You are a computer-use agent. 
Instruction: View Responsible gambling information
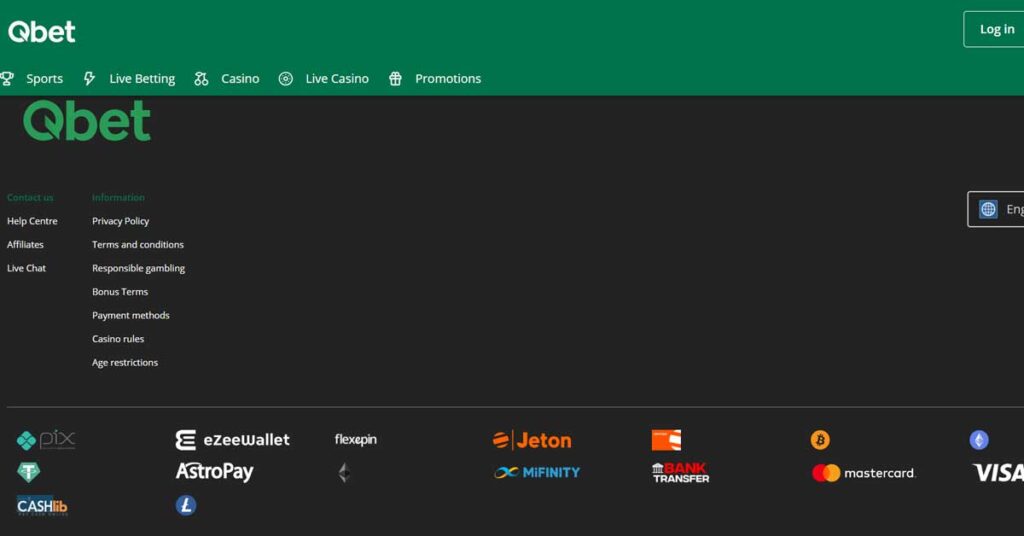pos(138,268)
